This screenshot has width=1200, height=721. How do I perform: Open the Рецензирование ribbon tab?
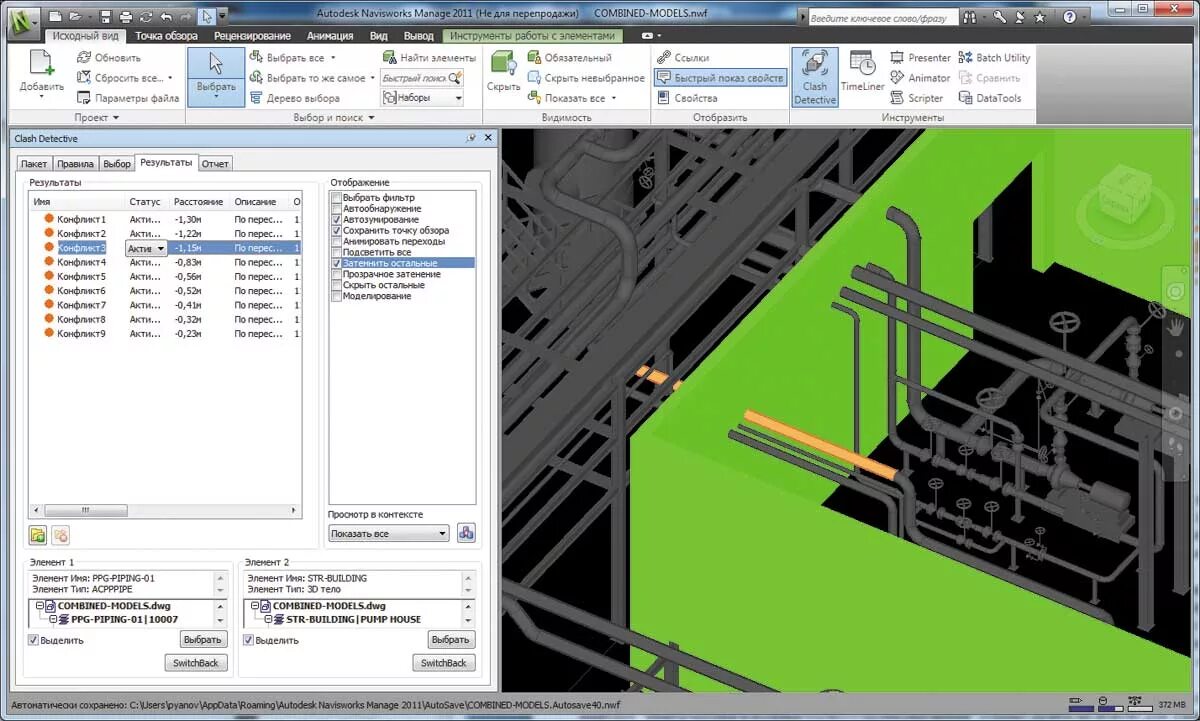(252, 36)
